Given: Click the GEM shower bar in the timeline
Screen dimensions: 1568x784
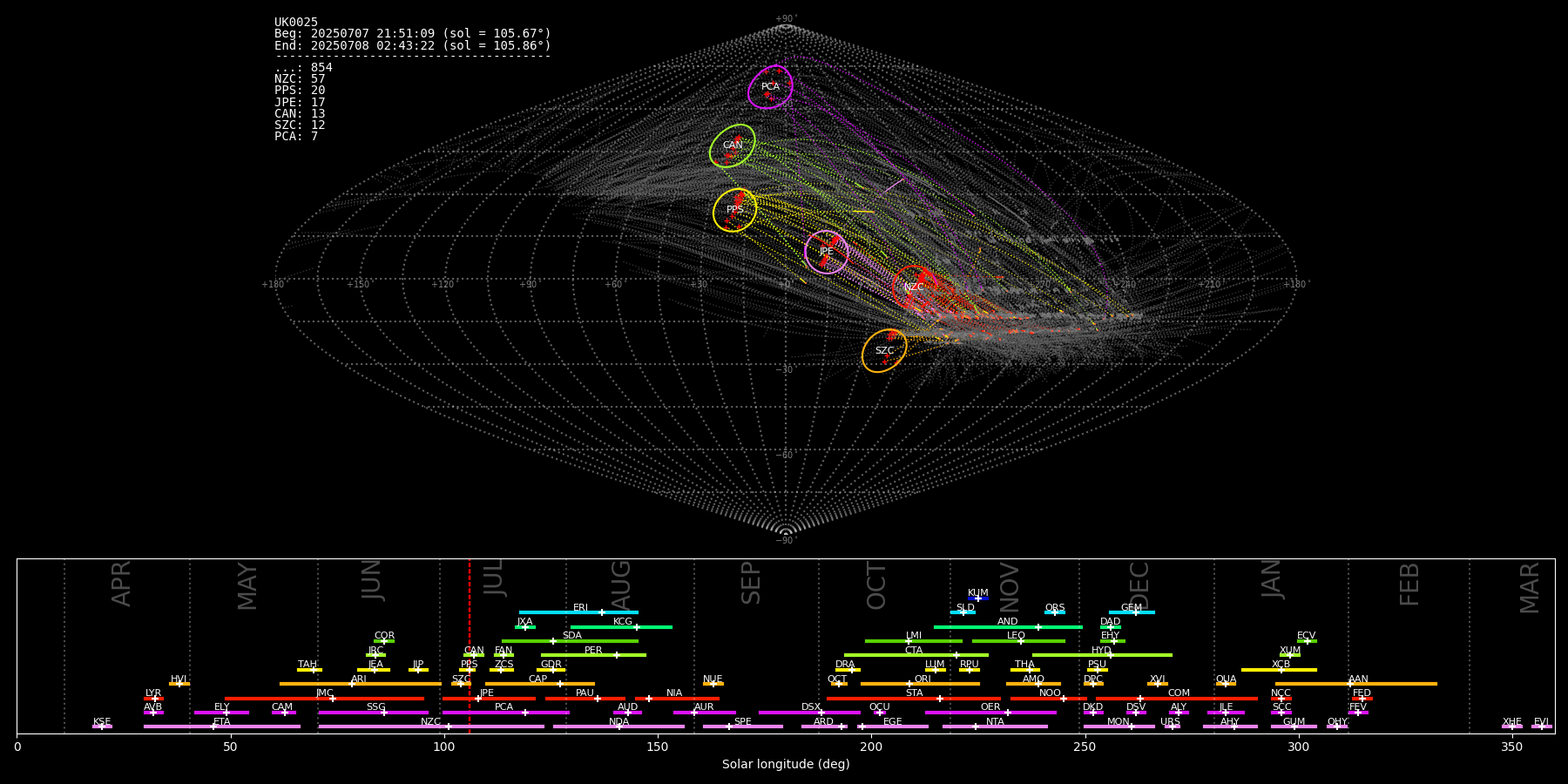Looking at the screenshot, I should (1132, 612).
